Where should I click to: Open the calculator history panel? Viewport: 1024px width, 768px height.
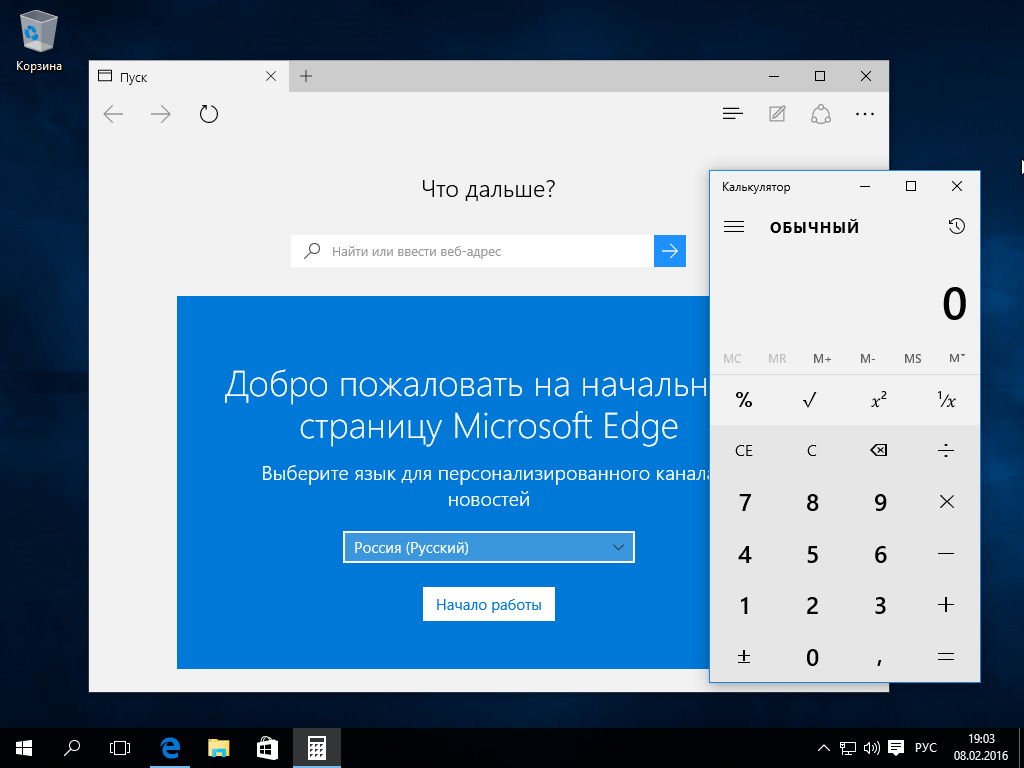956,227
